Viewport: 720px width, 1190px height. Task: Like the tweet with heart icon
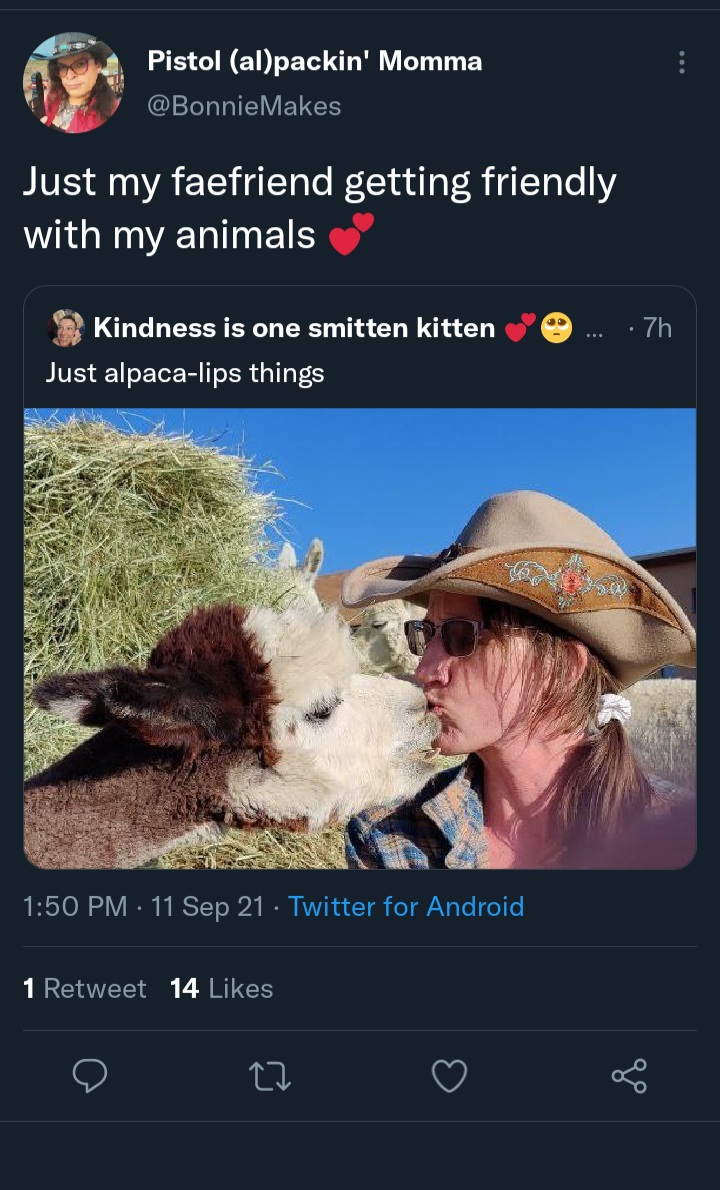point(449,1076)
